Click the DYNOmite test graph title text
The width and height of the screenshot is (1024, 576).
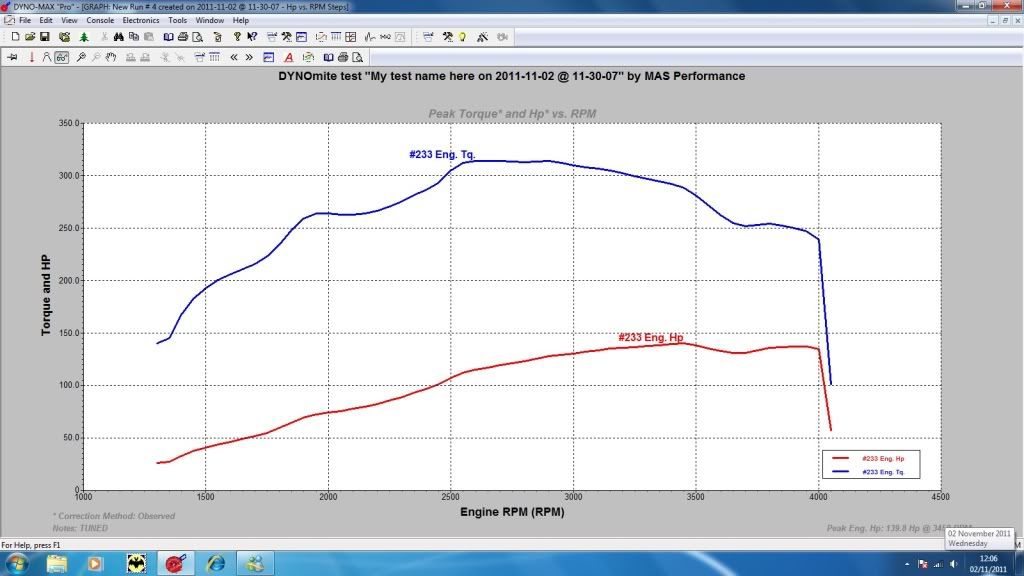point(511,76)
